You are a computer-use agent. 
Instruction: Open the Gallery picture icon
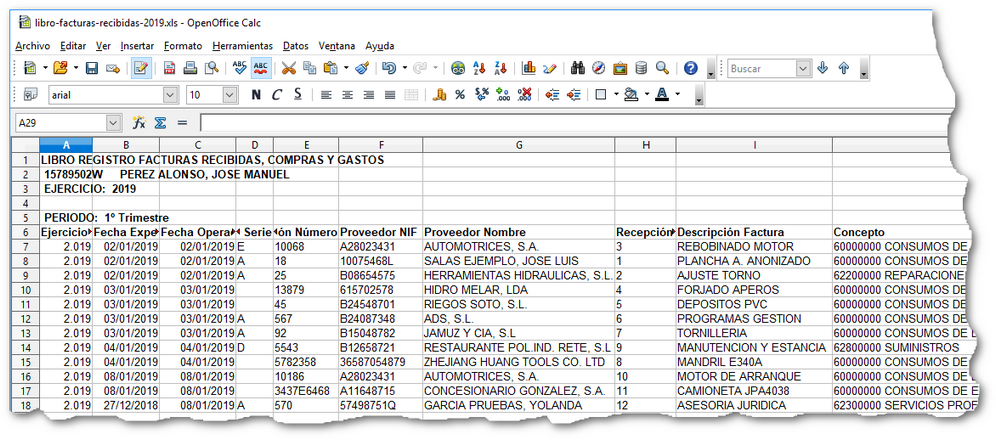[x=620, y=68]
